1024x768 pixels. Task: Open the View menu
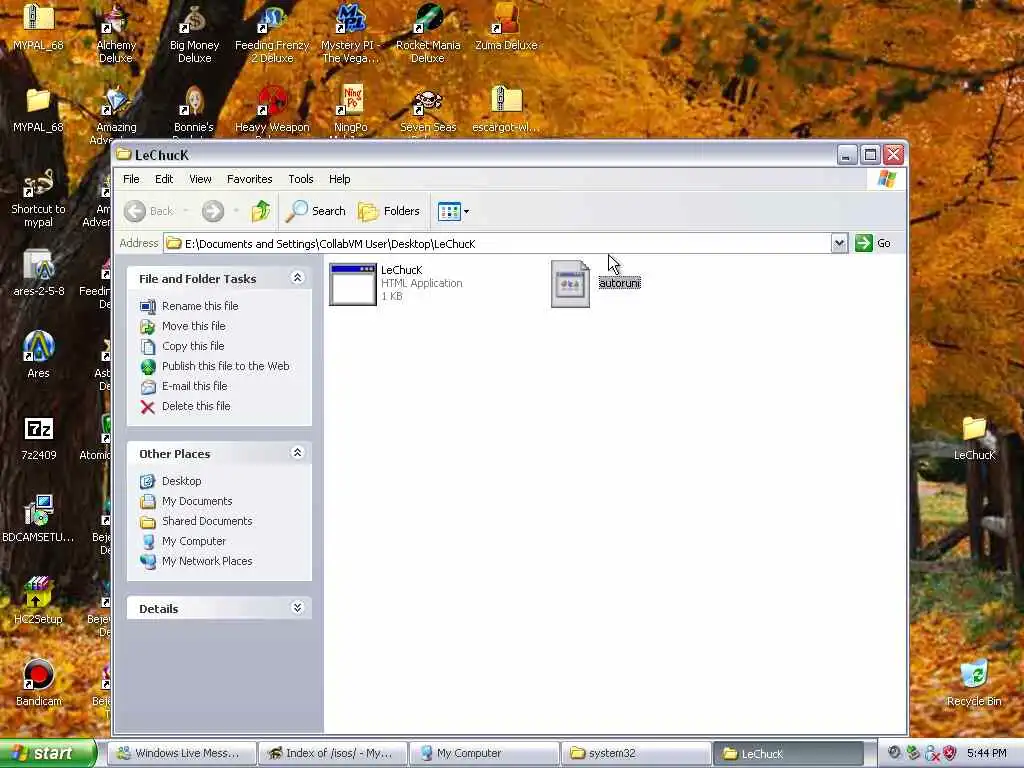(200, 179)
